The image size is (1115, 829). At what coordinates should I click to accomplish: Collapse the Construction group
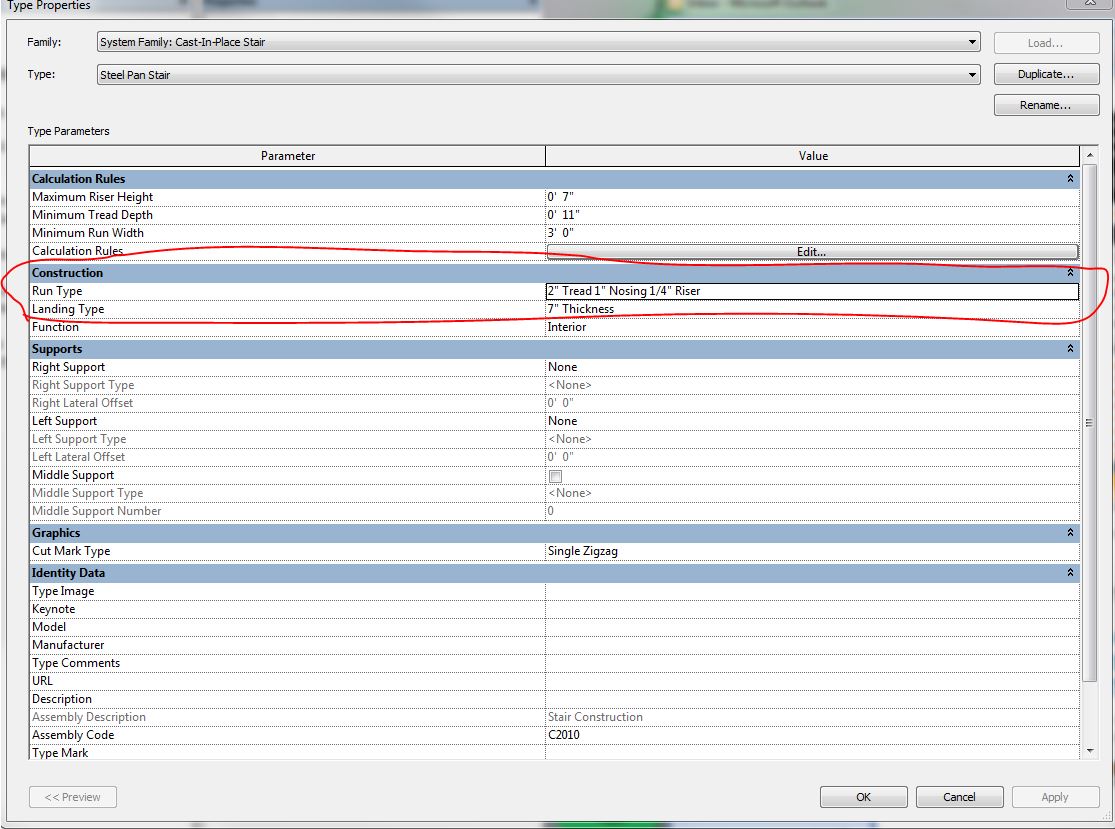tap(1070, 272)
